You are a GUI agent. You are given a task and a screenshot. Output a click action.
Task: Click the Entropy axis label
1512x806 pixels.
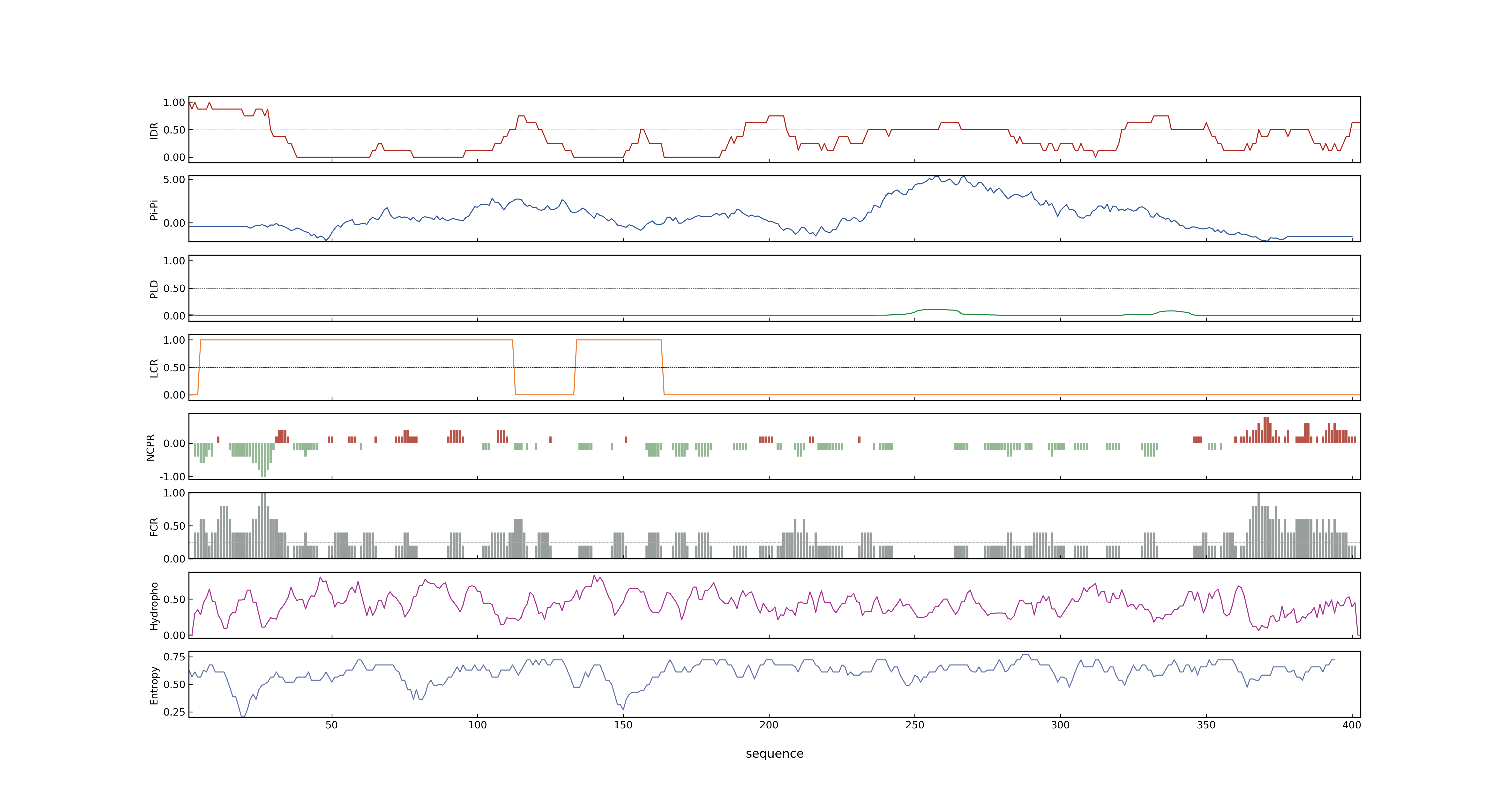154,685
